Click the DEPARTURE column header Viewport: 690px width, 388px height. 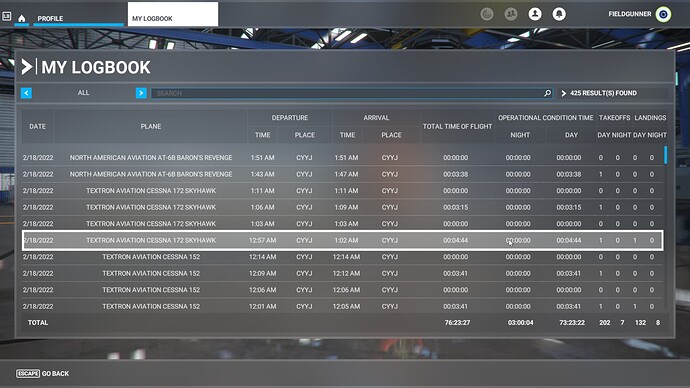tap(290, 118)
